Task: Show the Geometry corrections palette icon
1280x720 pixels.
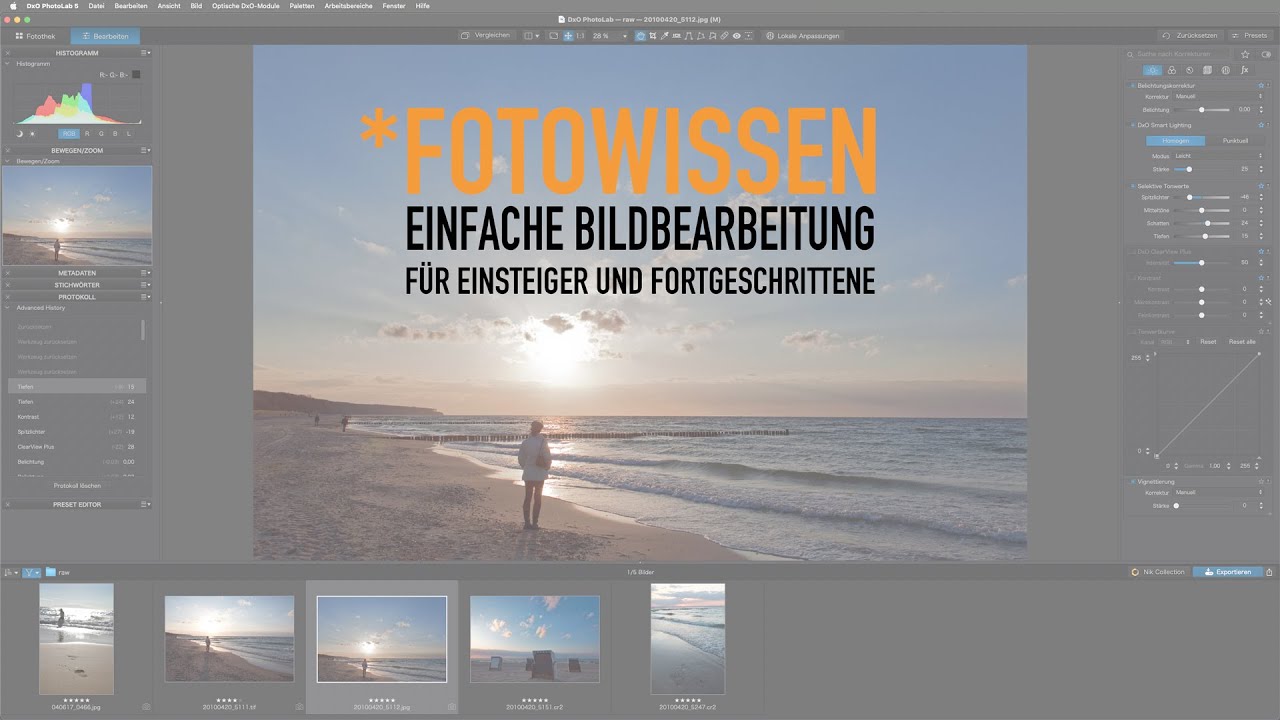Action: click(1207, 70)
